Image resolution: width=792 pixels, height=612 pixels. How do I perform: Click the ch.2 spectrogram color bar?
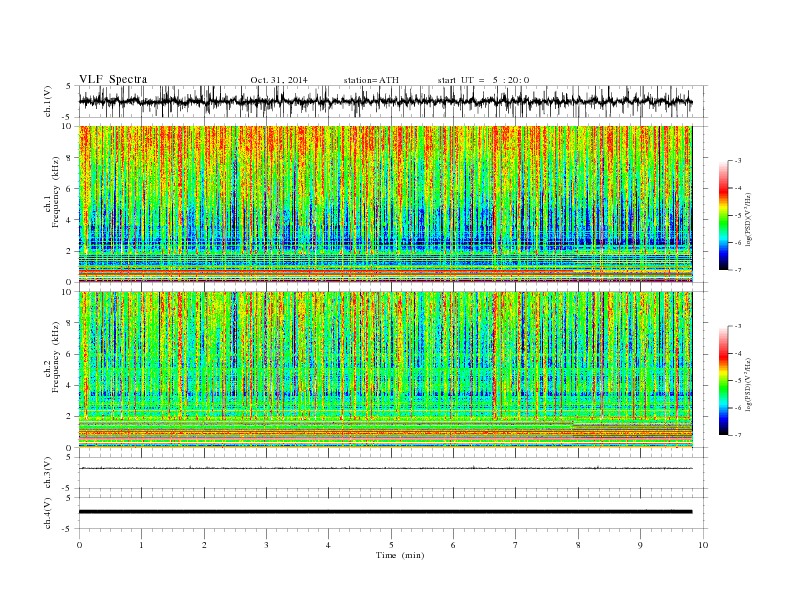pos(723,381)
